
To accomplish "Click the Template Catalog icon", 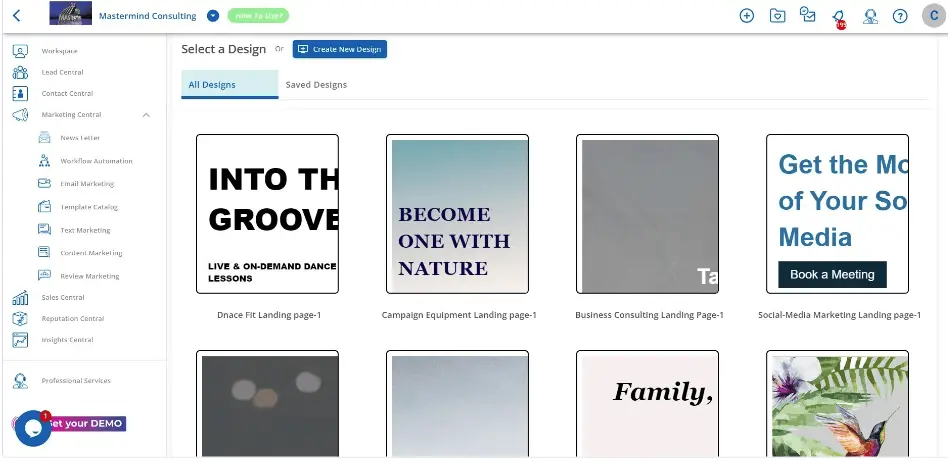I will pyautogui.click(x=44, y=207).
